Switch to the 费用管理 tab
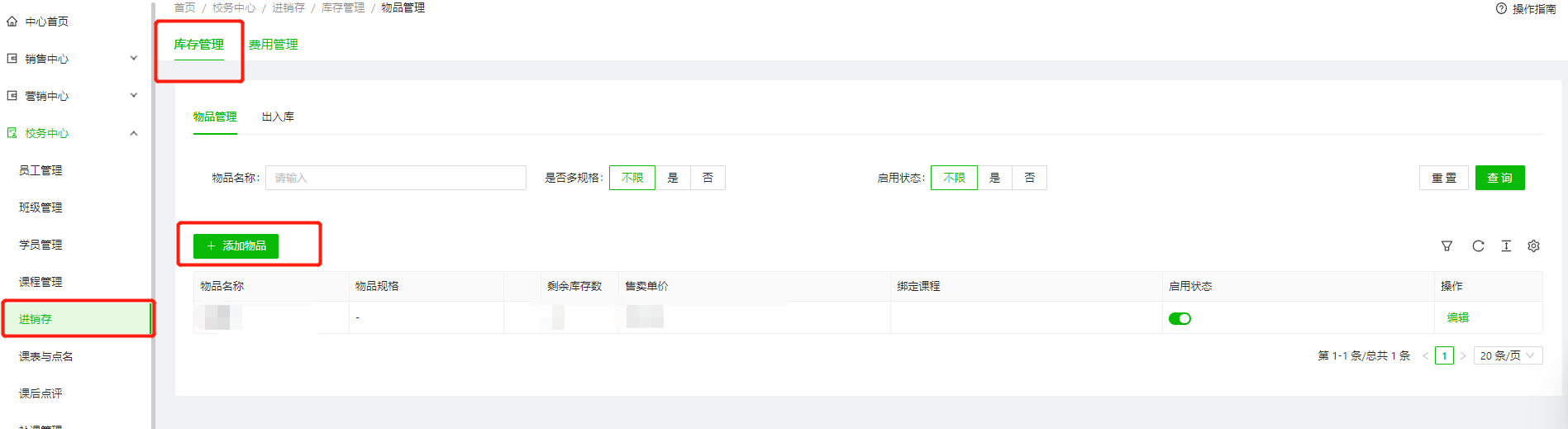 273,45
